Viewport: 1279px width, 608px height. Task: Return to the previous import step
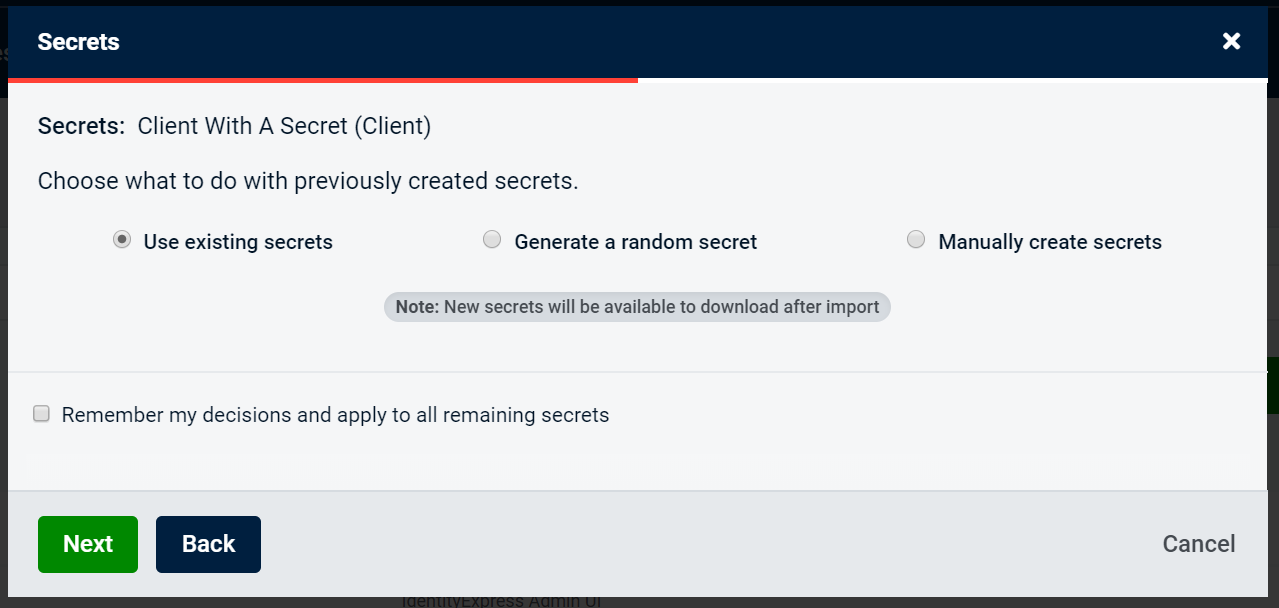(208, 544)
